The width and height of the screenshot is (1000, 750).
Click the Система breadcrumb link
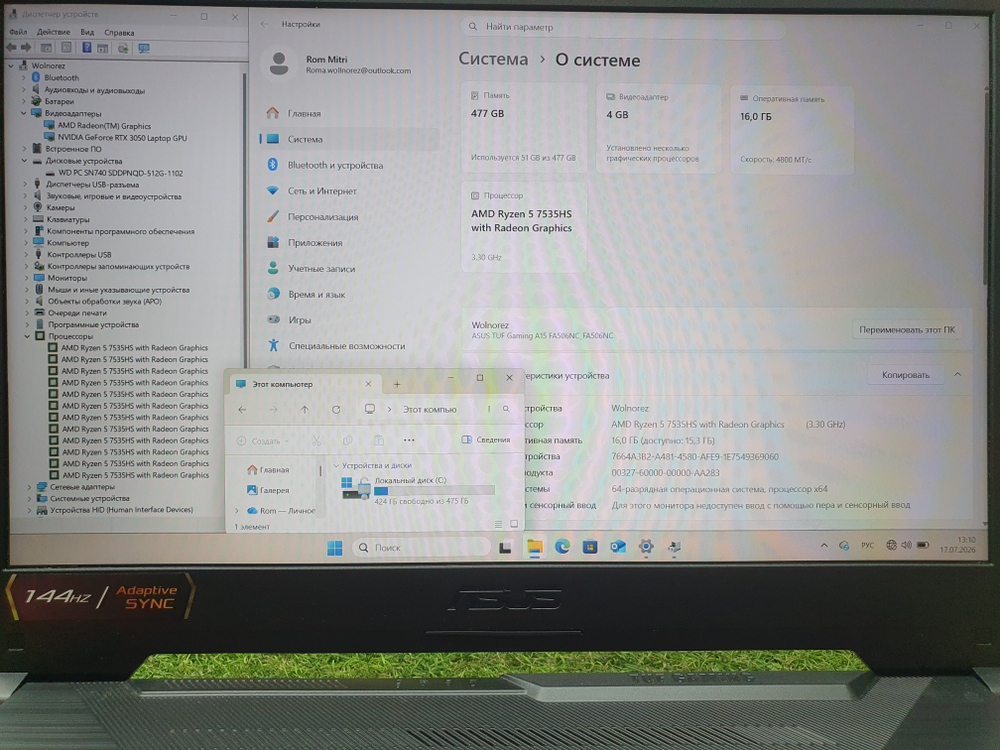493,59
